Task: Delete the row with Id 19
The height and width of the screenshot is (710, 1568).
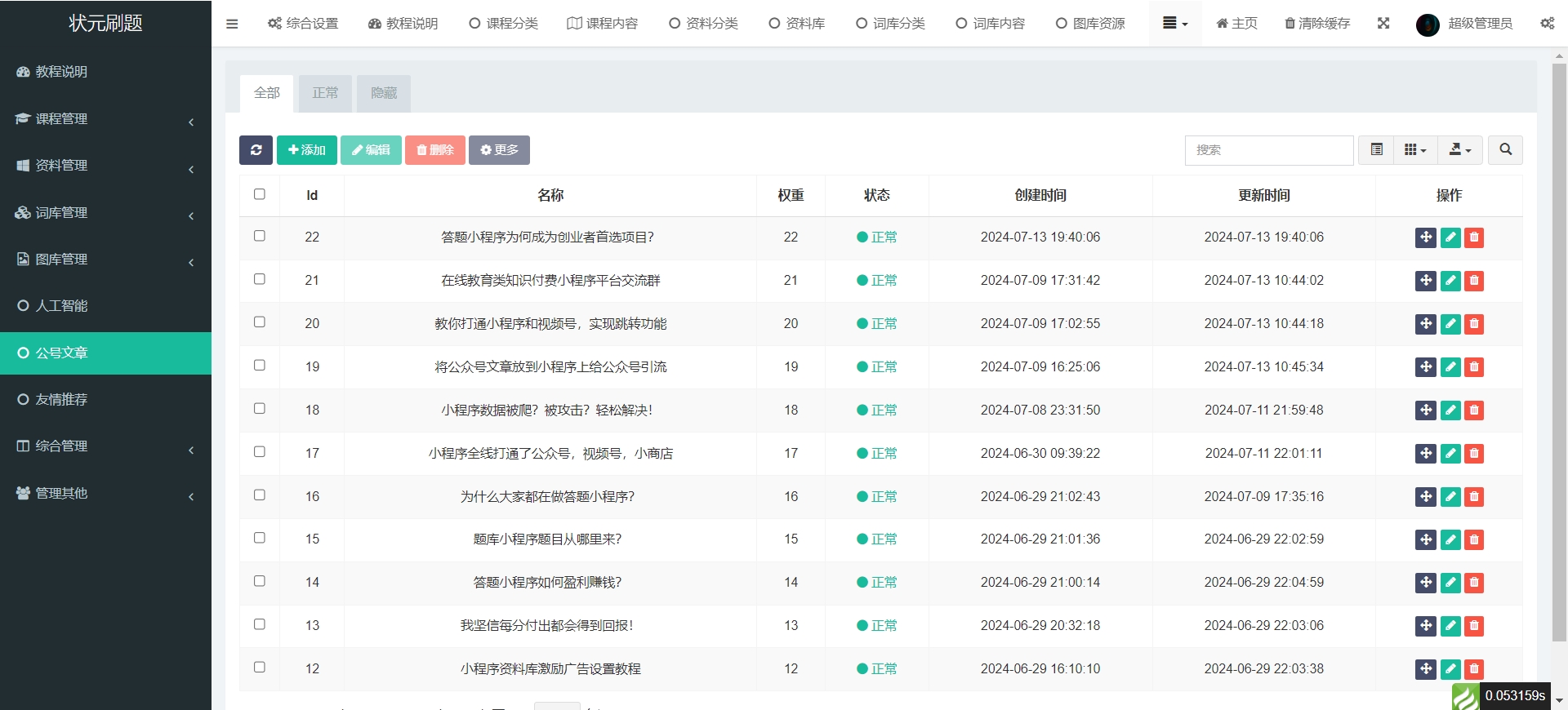Action: point(1474,367)
